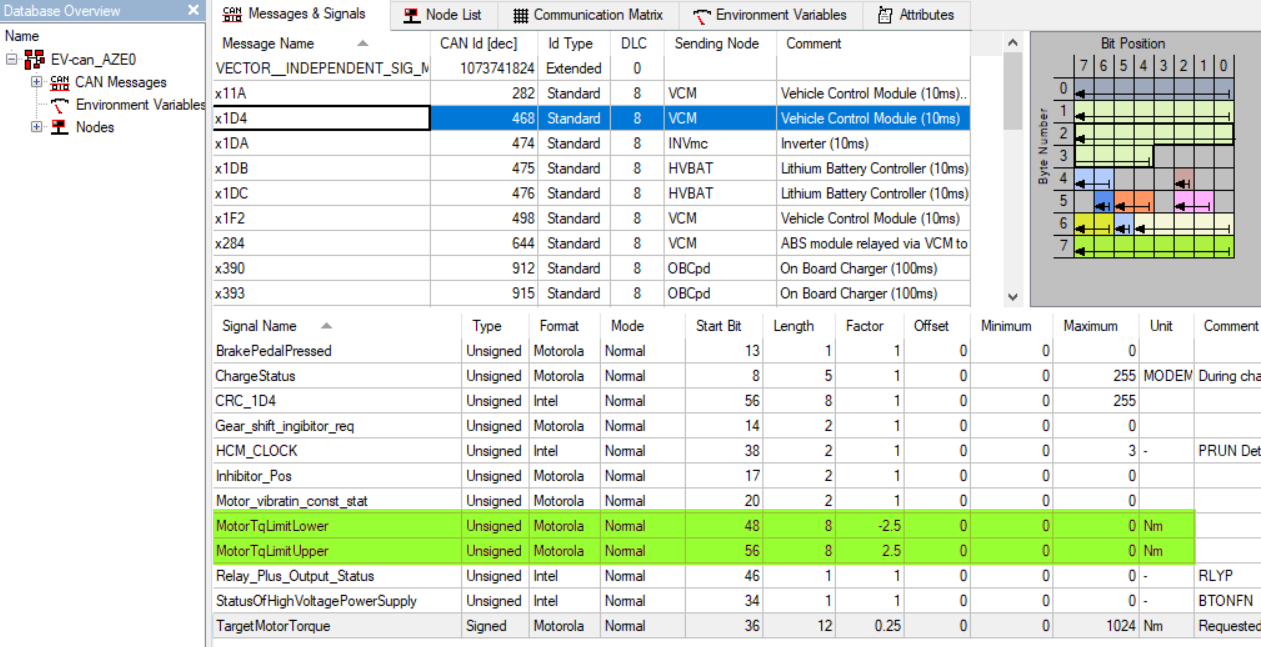Click the EV-can_AZE0 database icon
The image size is (1261, 647).
tap(34, 60)
